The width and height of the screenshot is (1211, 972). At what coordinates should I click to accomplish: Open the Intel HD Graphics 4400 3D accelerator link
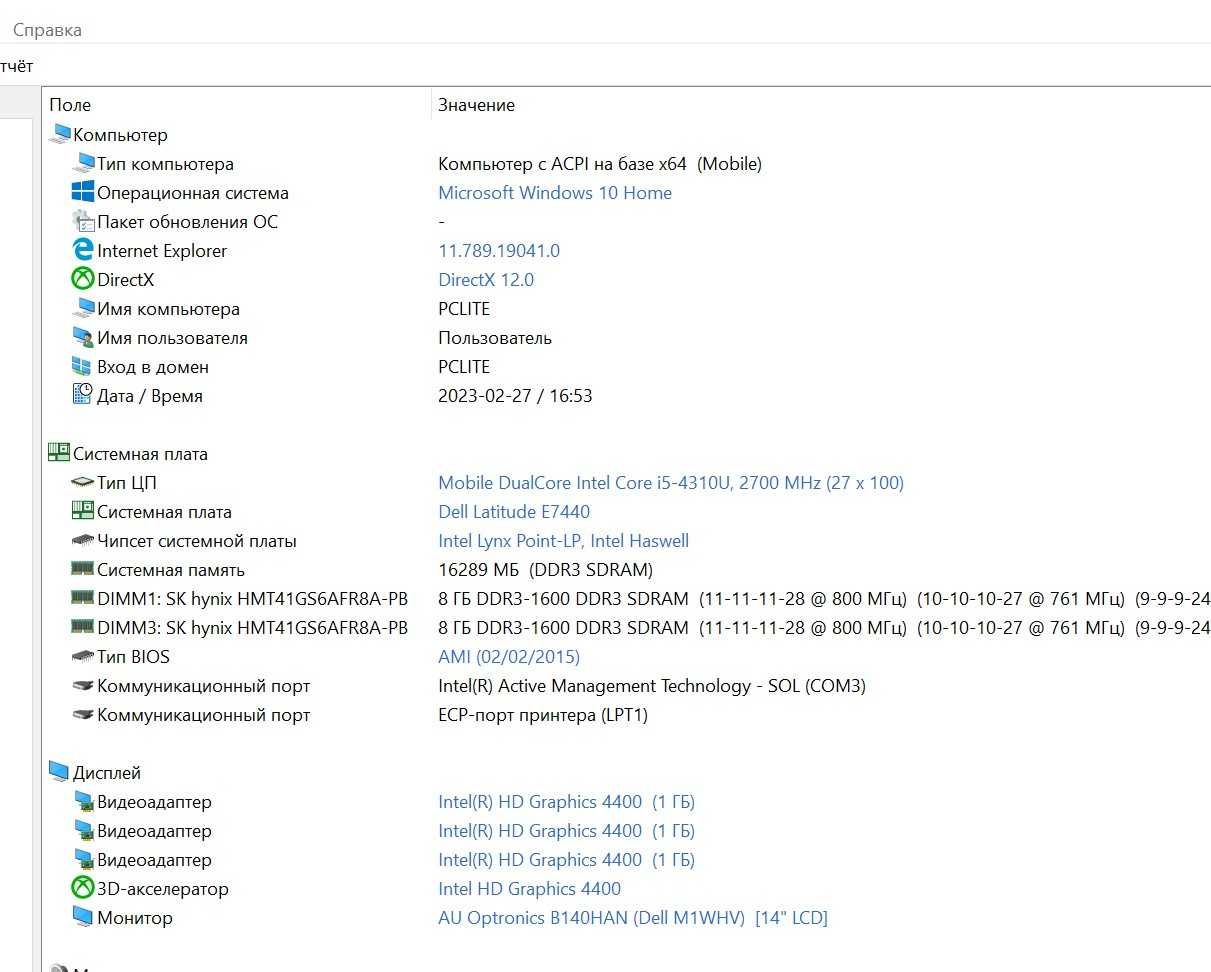(529, 889)
